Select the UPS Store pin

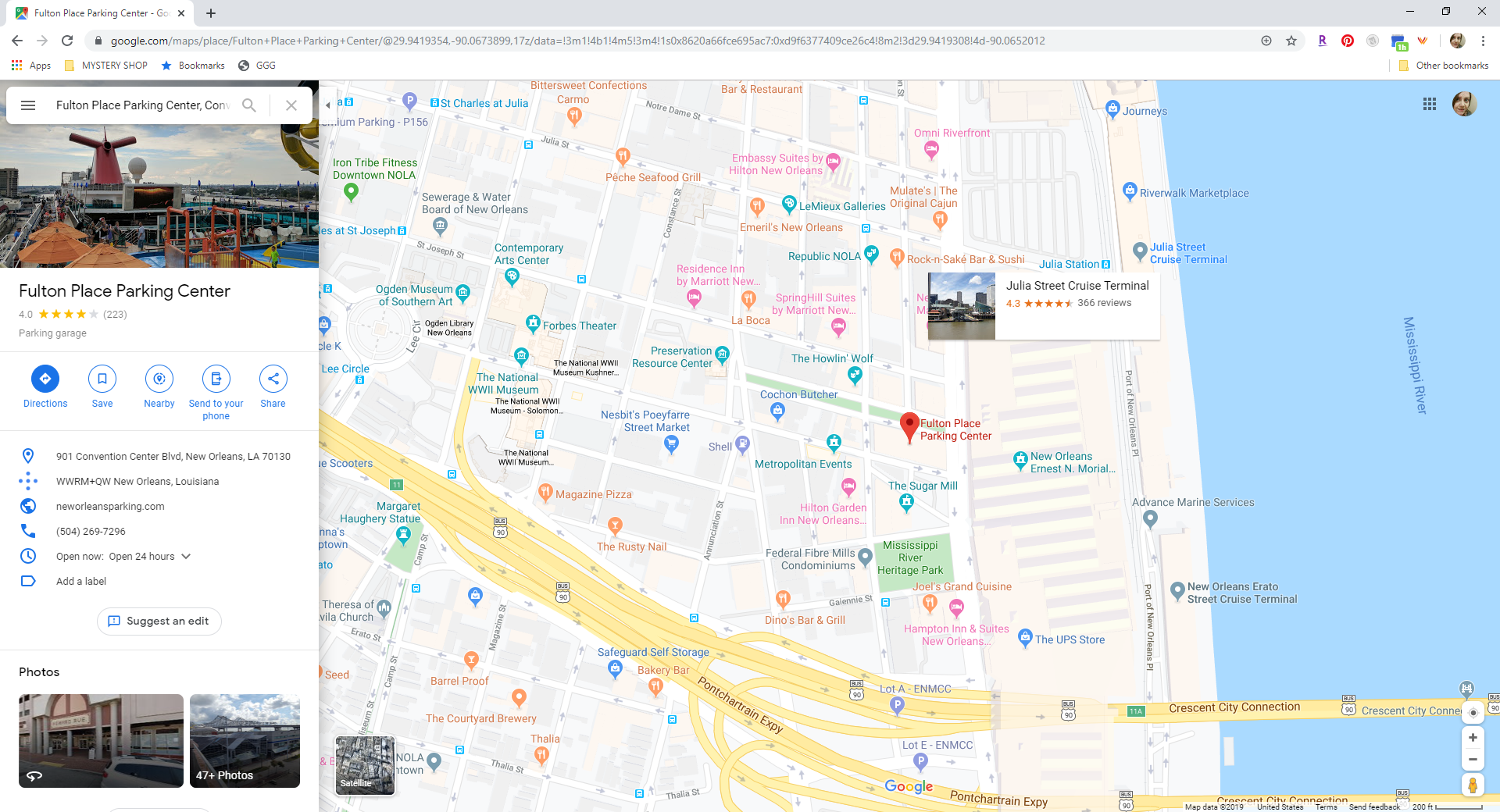(x=1026, y=638)
